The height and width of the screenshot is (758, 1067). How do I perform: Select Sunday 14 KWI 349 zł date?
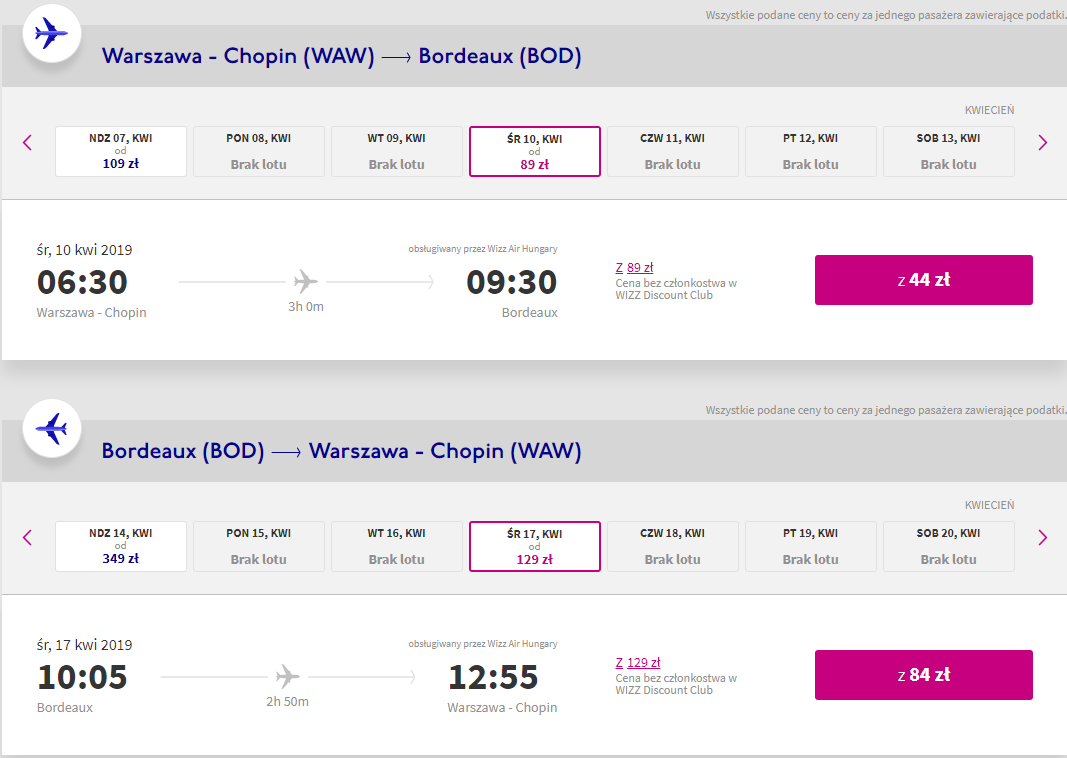coord(121,546)
